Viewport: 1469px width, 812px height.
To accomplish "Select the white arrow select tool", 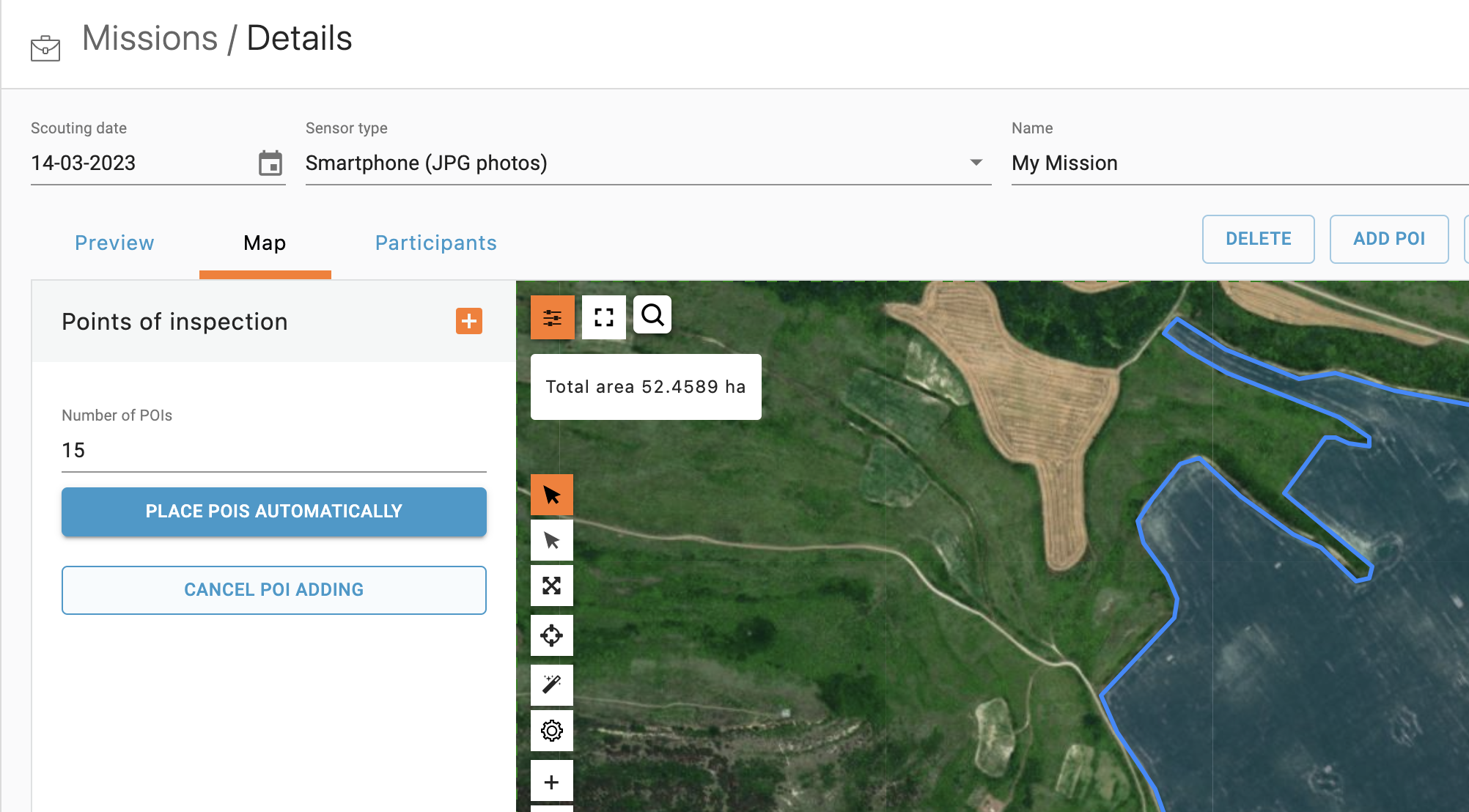I will tap(552, 541).
